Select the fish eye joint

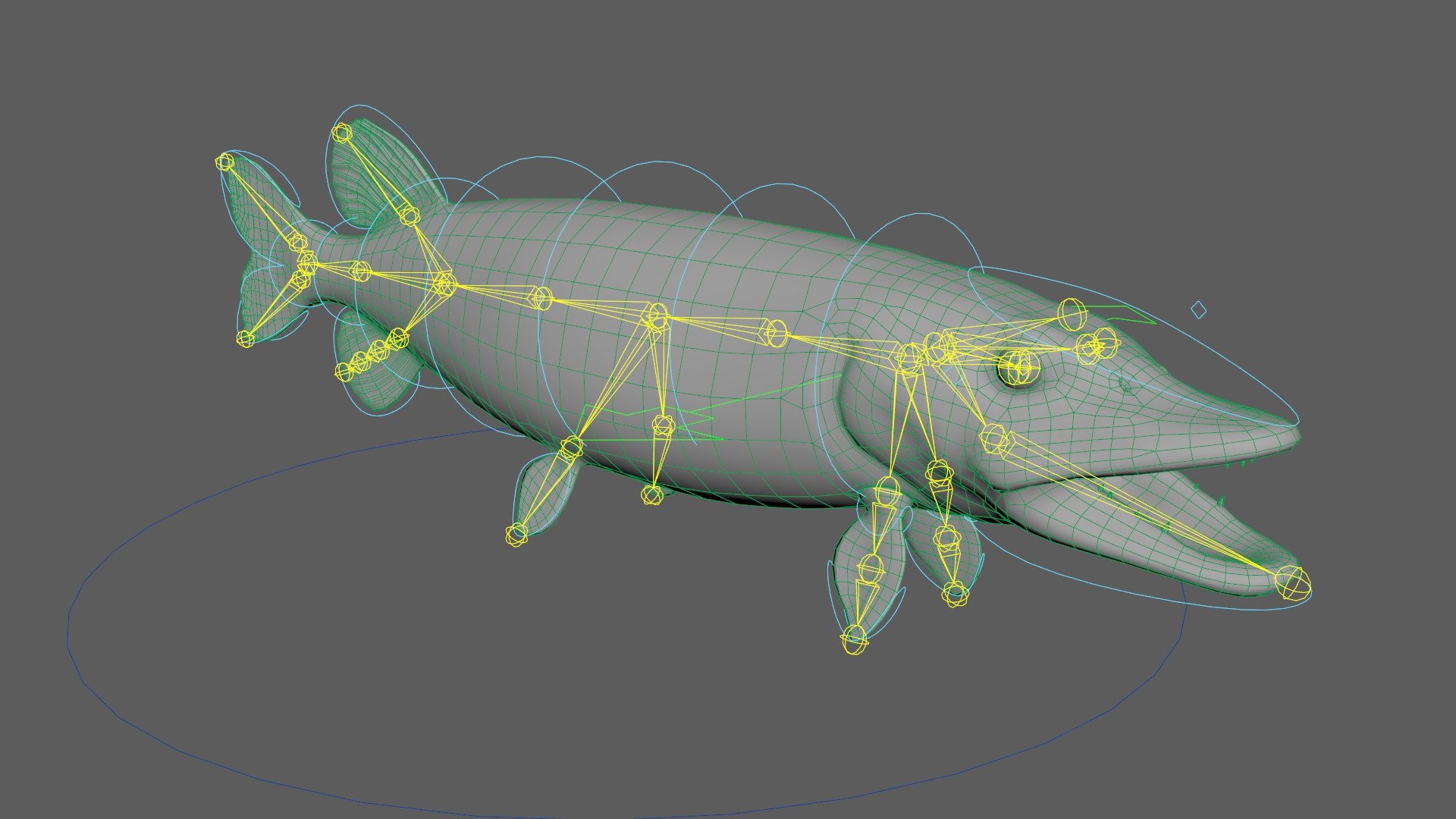[x=1018, y=368]
